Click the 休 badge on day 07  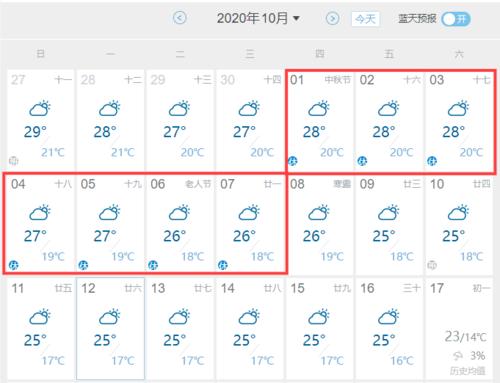pos(223,265)
